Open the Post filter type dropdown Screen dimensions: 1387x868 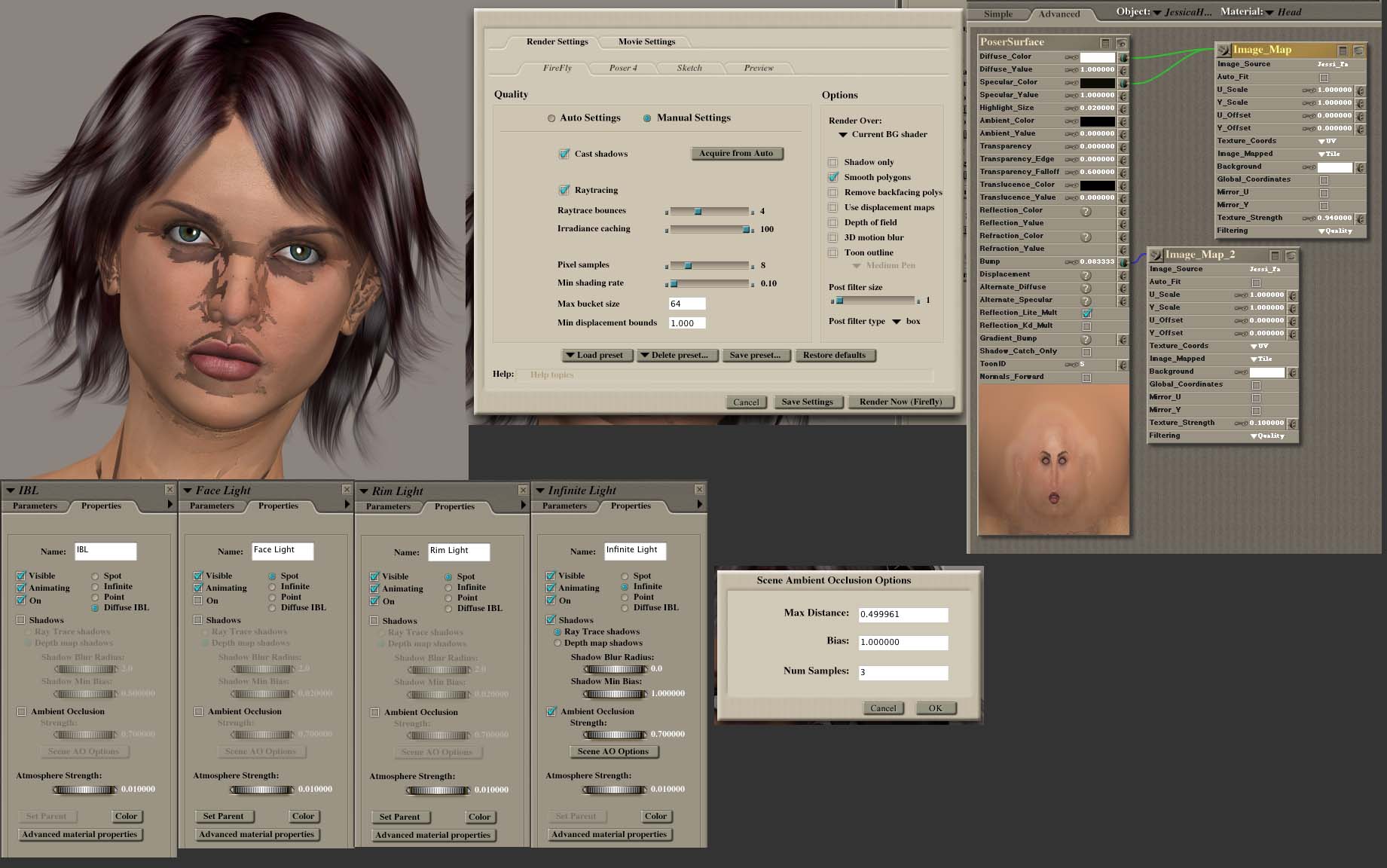897,322
